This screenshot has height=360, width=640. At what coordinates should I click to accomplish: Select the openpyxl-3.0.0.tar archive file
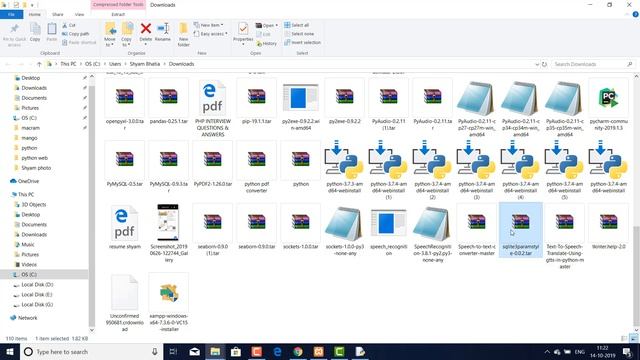(124, 105)
